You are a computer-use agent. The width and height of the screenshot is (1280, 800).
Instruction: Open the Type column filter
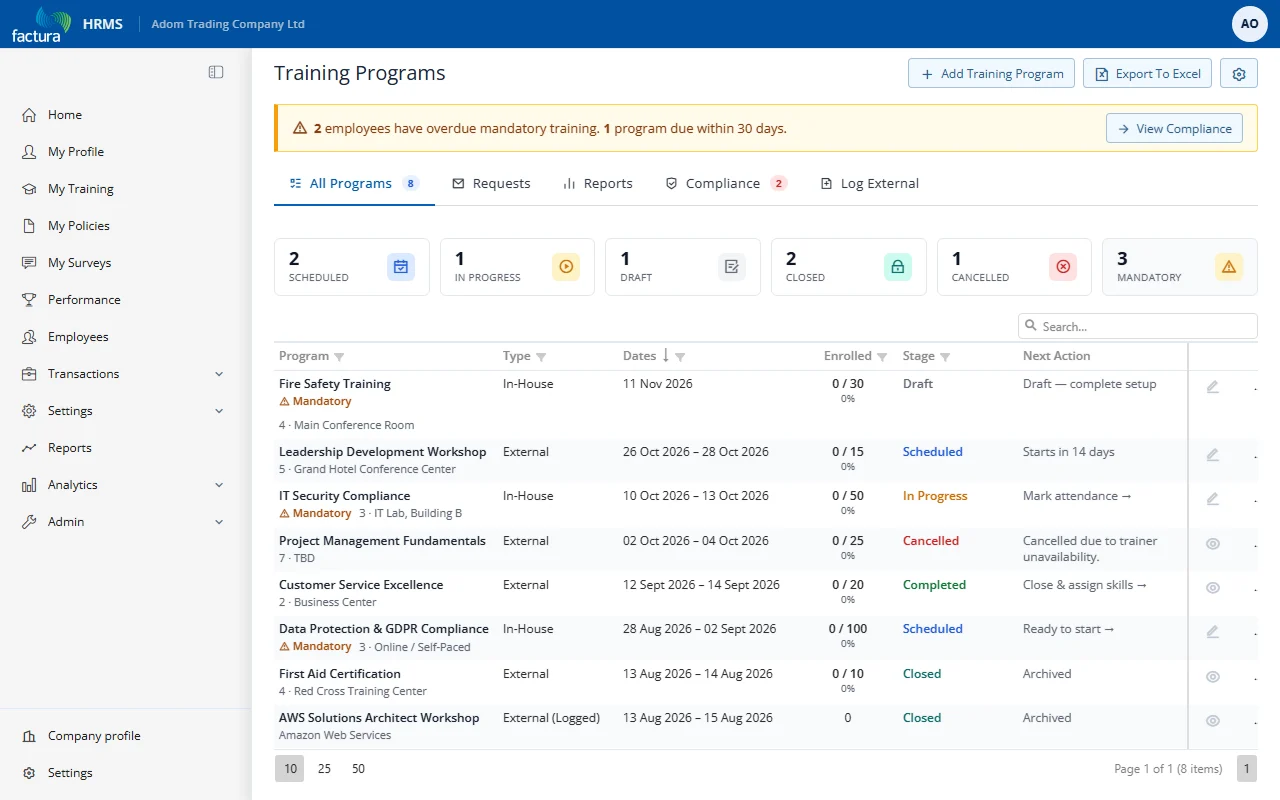541,357
